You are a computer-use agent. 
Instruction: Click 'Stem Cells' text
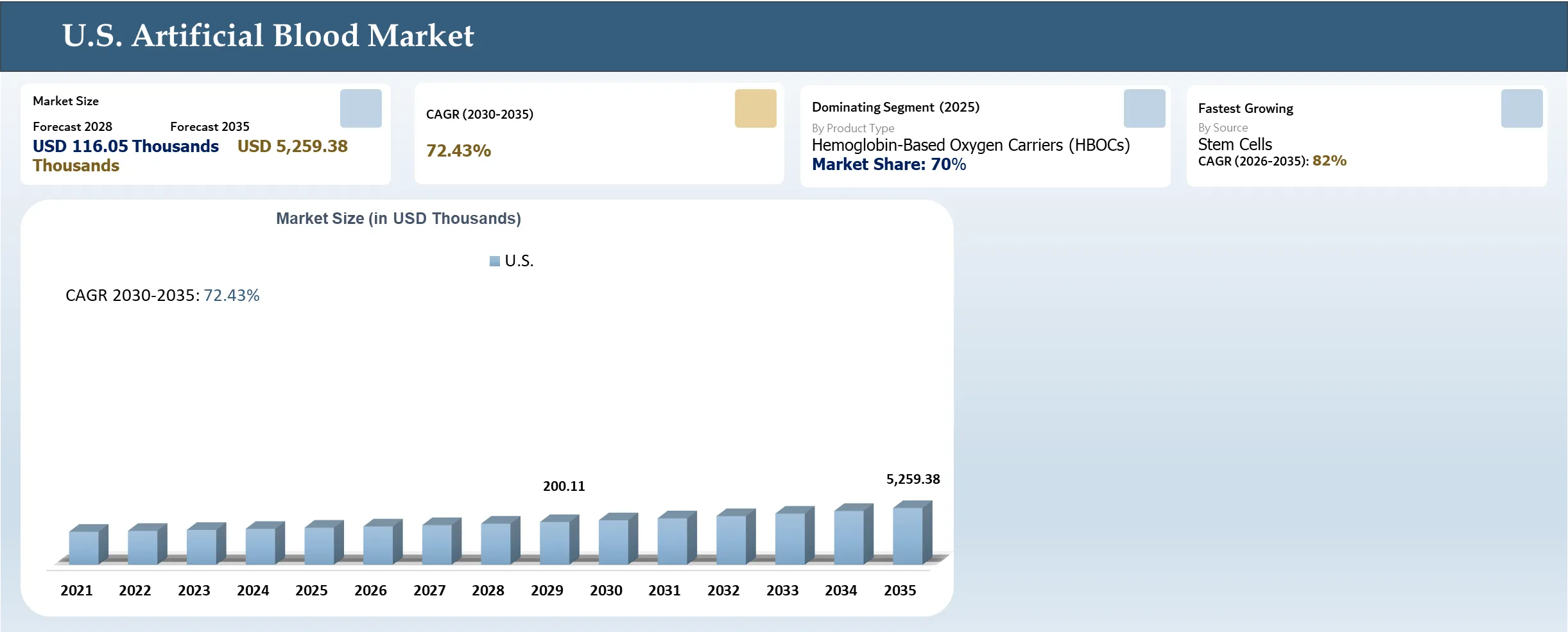[x=1235, y=144]
